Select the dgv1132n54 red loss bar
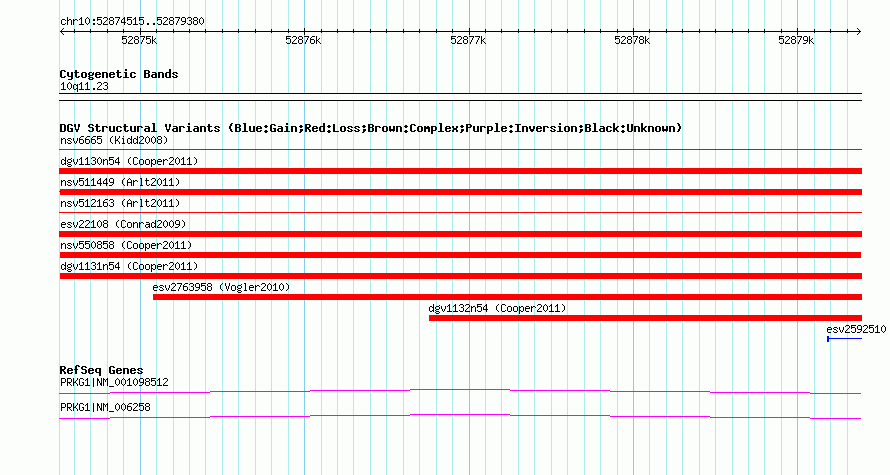Screen dimensions: 890x475 [645, 318]
